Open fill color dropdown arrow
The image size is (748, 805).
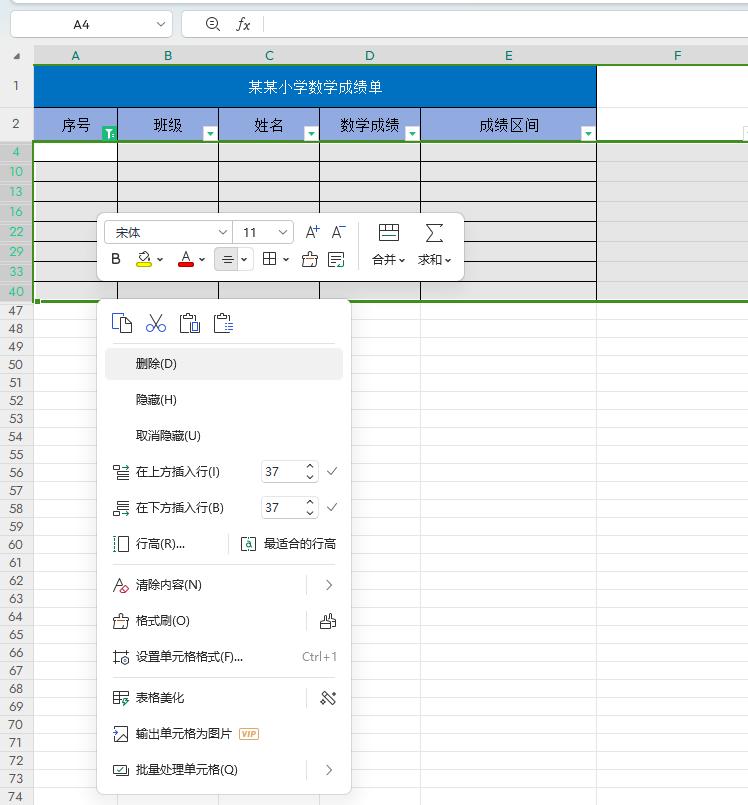160,260
